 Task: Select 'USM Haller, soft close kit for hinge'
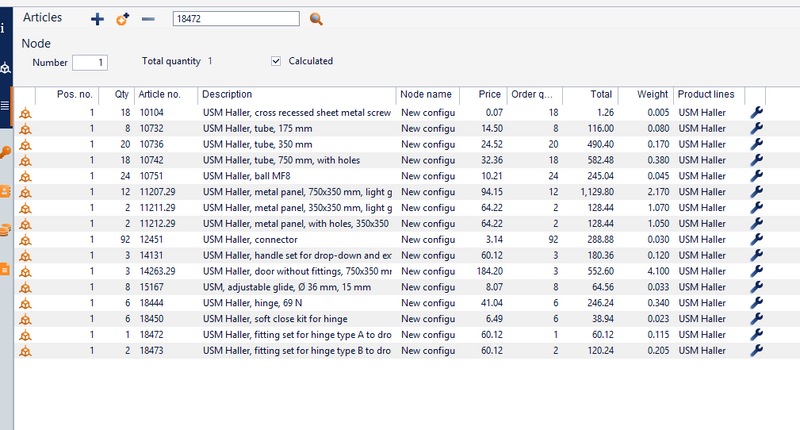coord(275,319)
